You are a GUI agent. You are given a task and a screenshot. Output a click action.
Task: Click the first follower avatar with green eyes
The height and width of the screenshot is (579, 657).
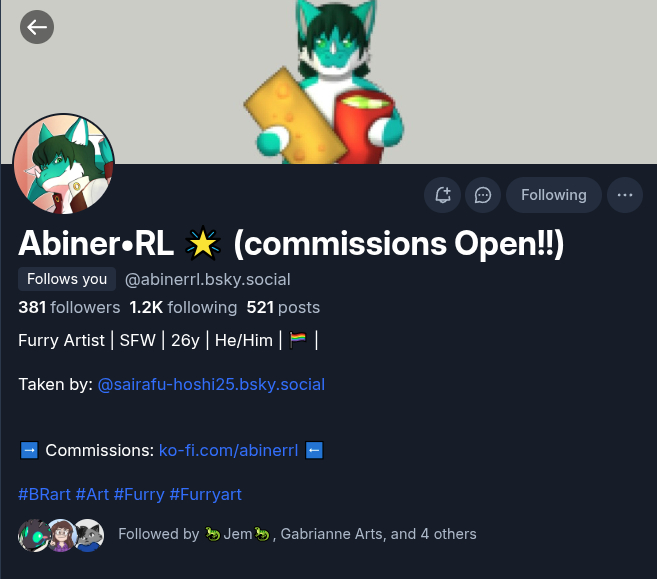34,535
